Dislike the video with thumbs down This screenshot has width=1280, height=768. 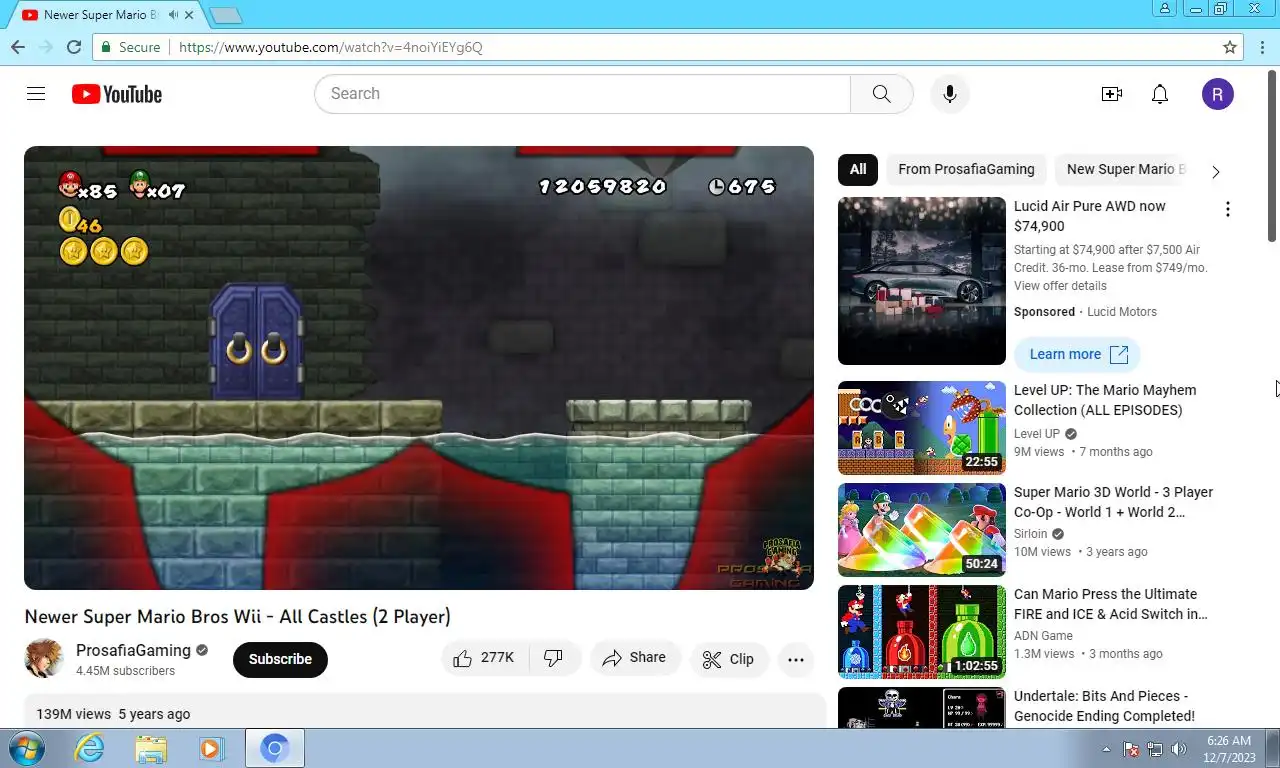coord(553,658)
